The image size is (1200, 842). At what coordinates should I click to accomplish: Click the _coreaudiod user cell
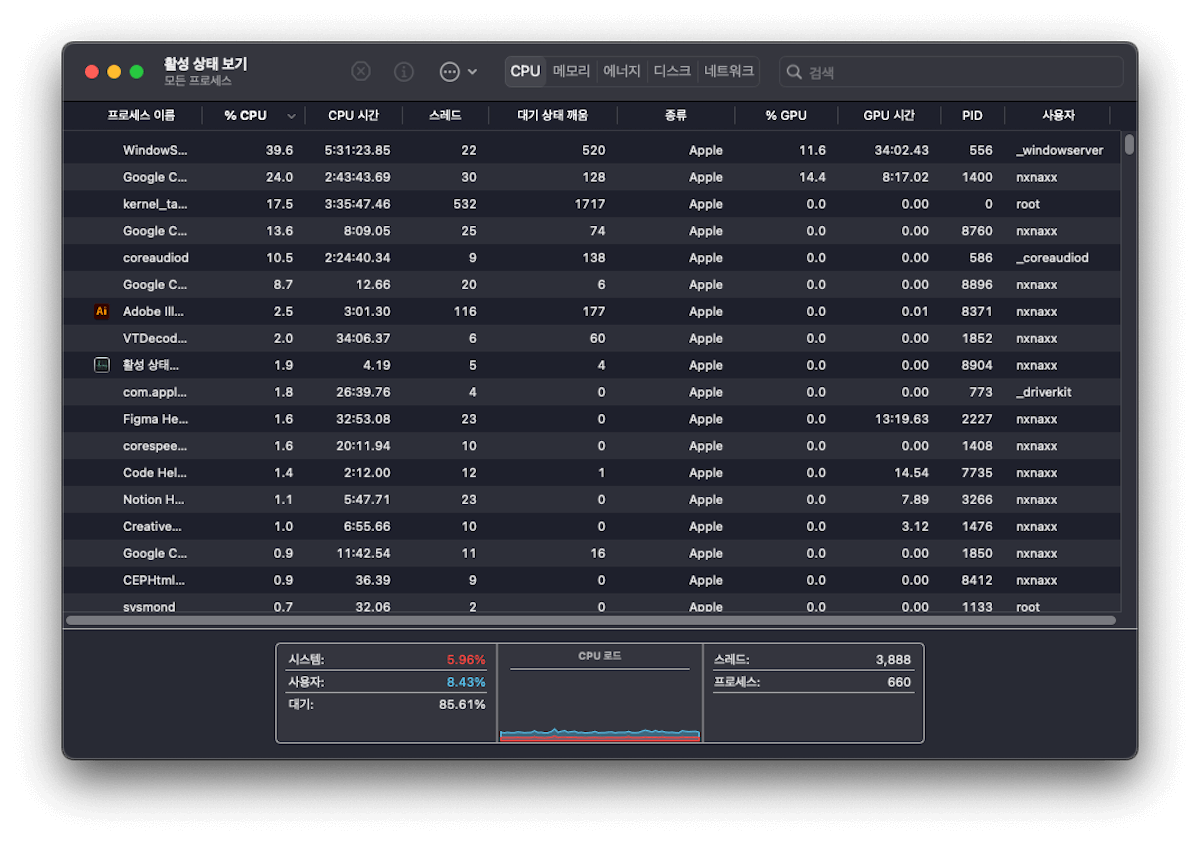pos(1052,258)
